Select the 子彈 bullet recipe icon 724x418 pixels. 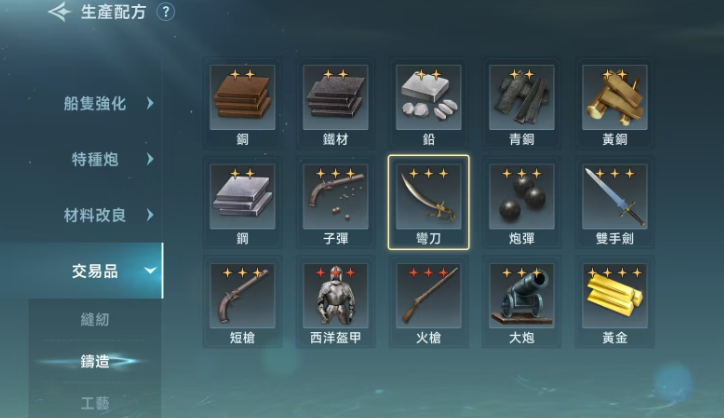(x=336, y=197)
